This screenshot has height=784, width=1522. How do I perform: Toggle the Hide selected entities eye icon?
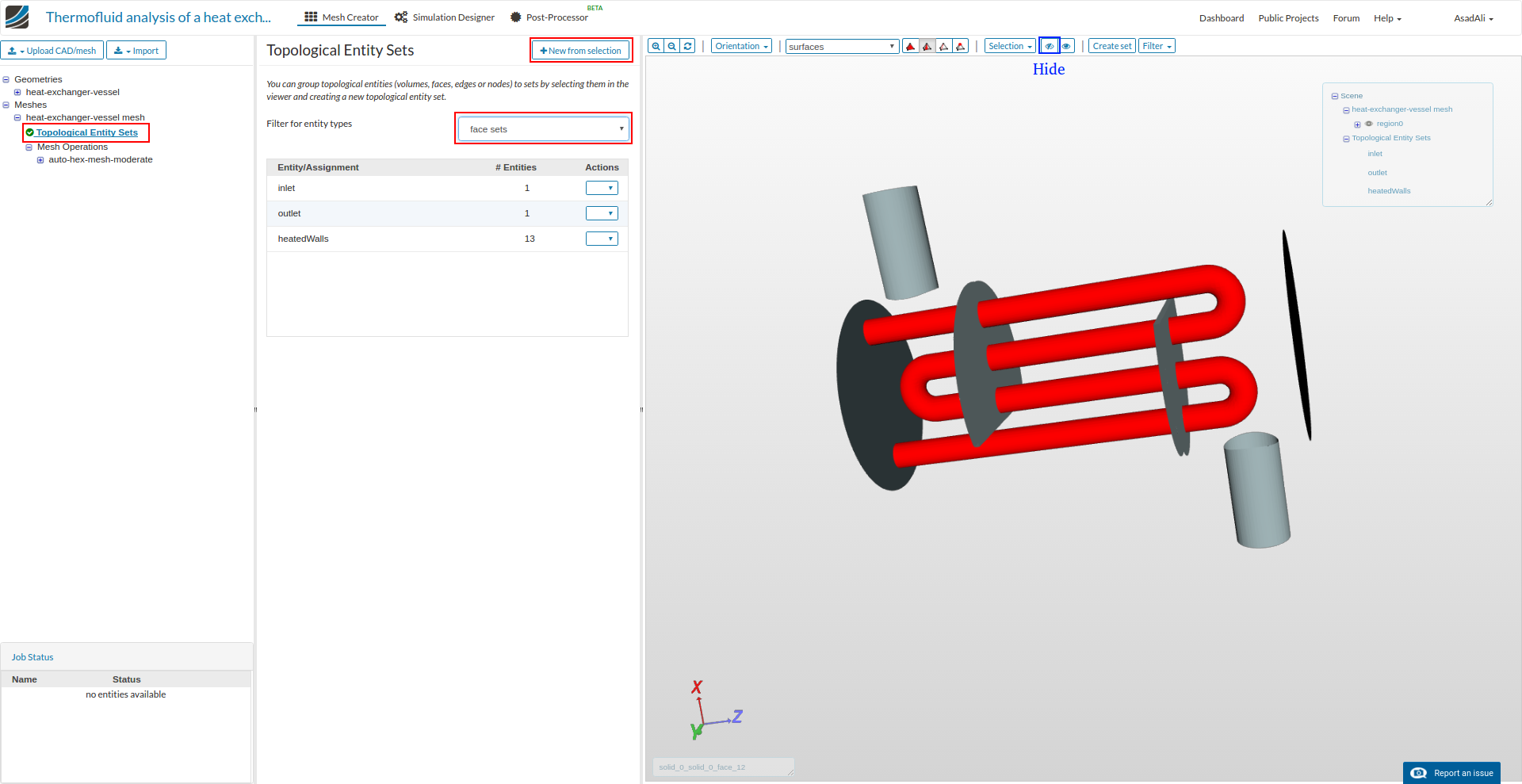coord(1049,45)
